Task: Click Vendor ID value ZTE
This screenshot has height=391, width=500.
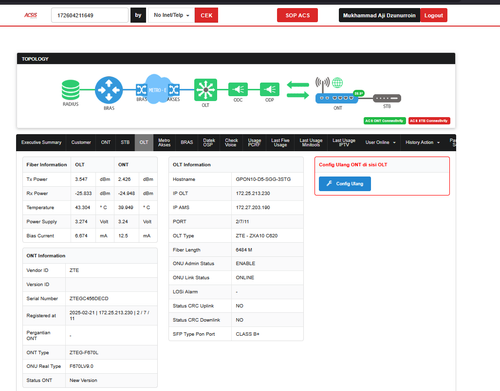Action: [74, 270]
